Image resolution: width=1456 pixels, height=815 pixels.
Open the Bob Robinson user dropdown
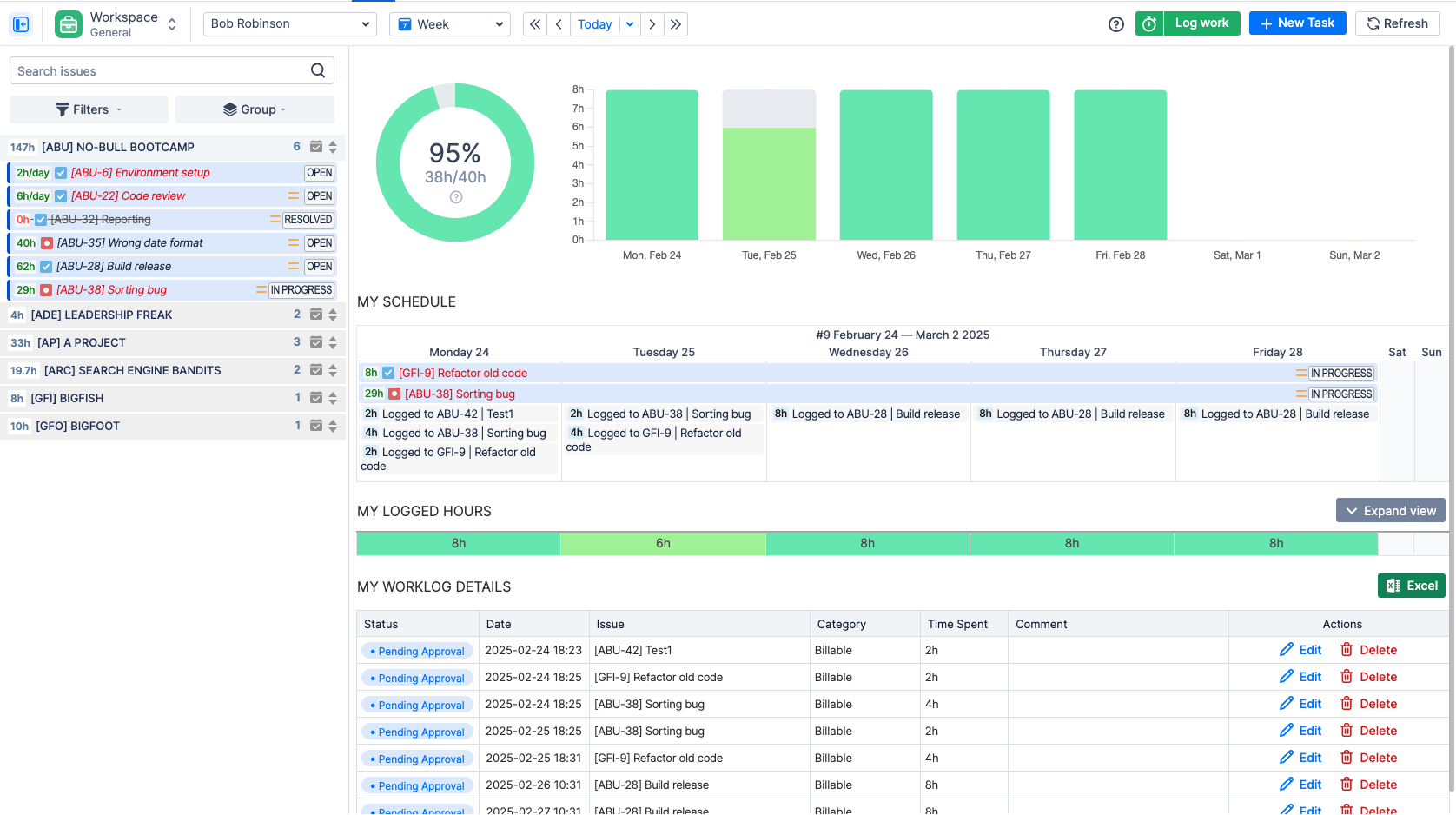(x=289, y=23)
